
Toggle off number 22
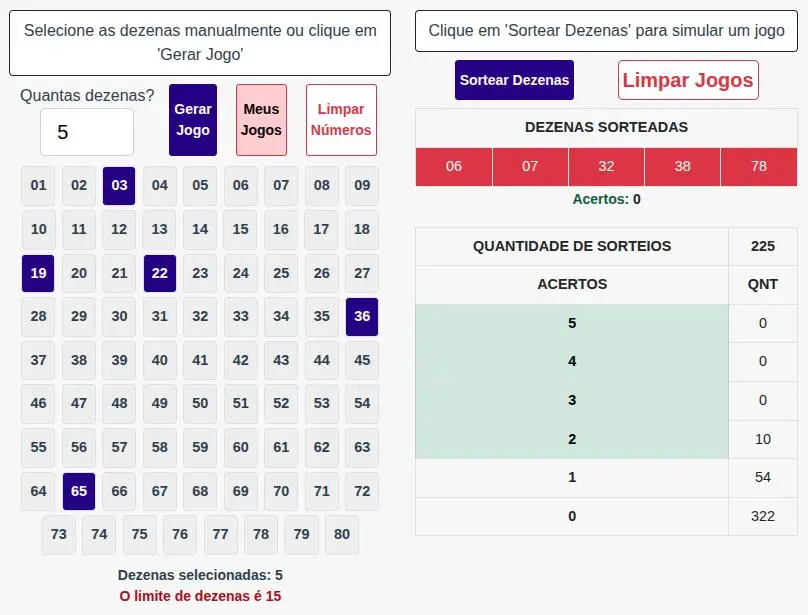point(160,273)
